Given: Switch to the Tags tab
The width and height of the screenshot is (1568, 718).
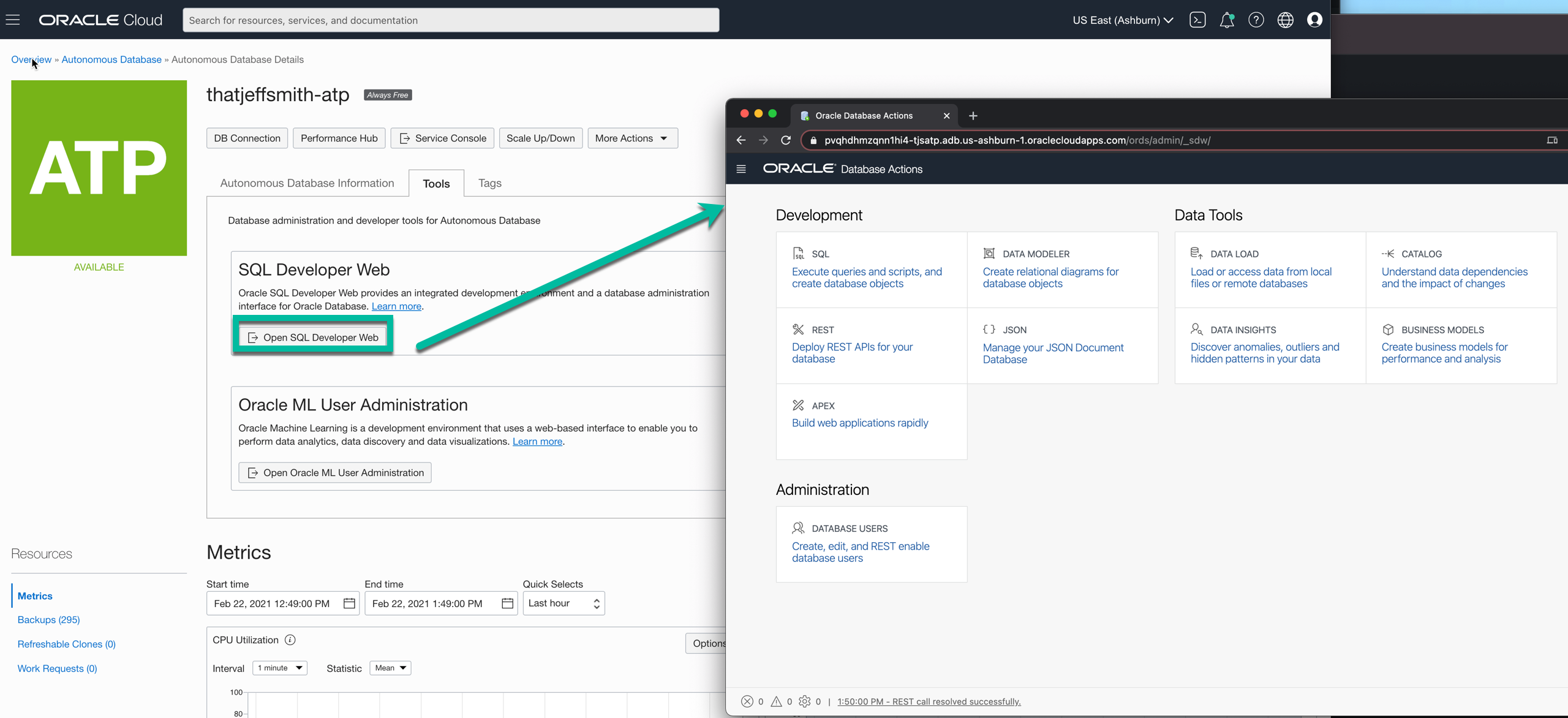Looking at the screenshot, I should tap(489, 183).
